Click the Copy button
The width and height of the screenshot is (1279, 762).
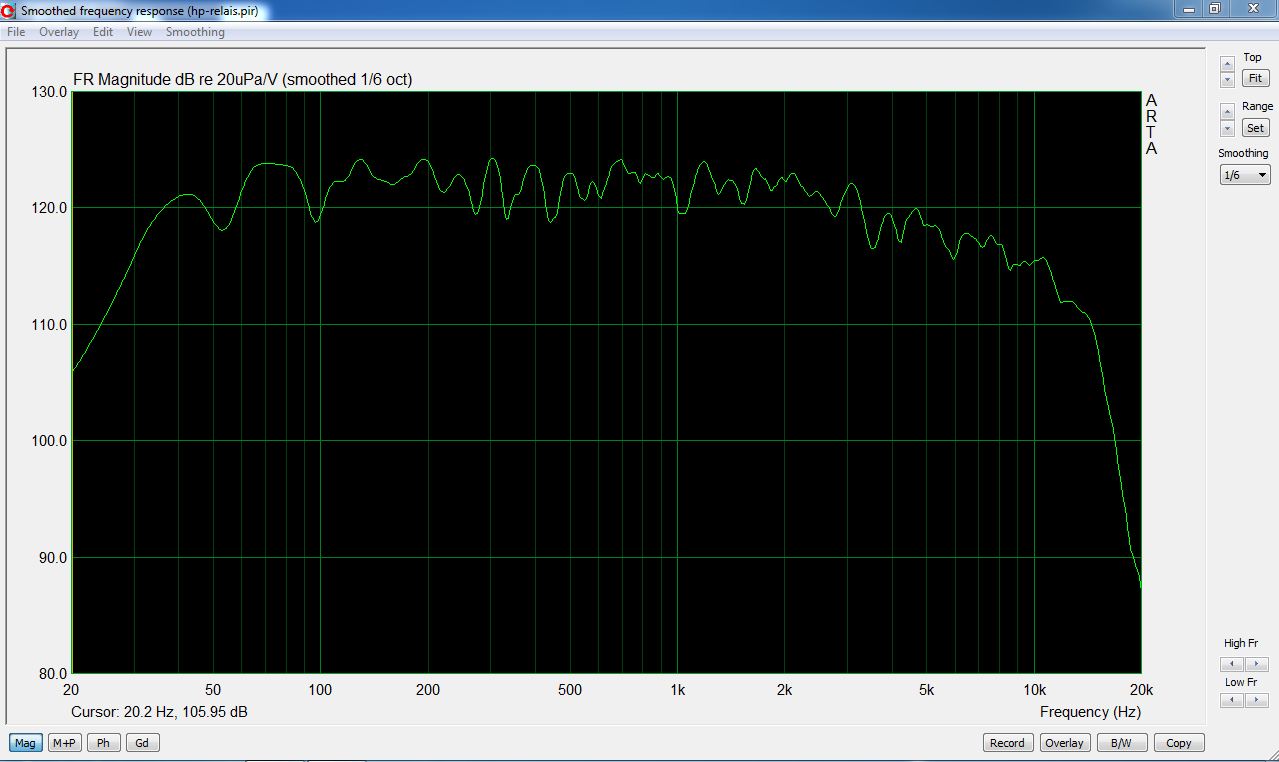(x=1179, y=743)
